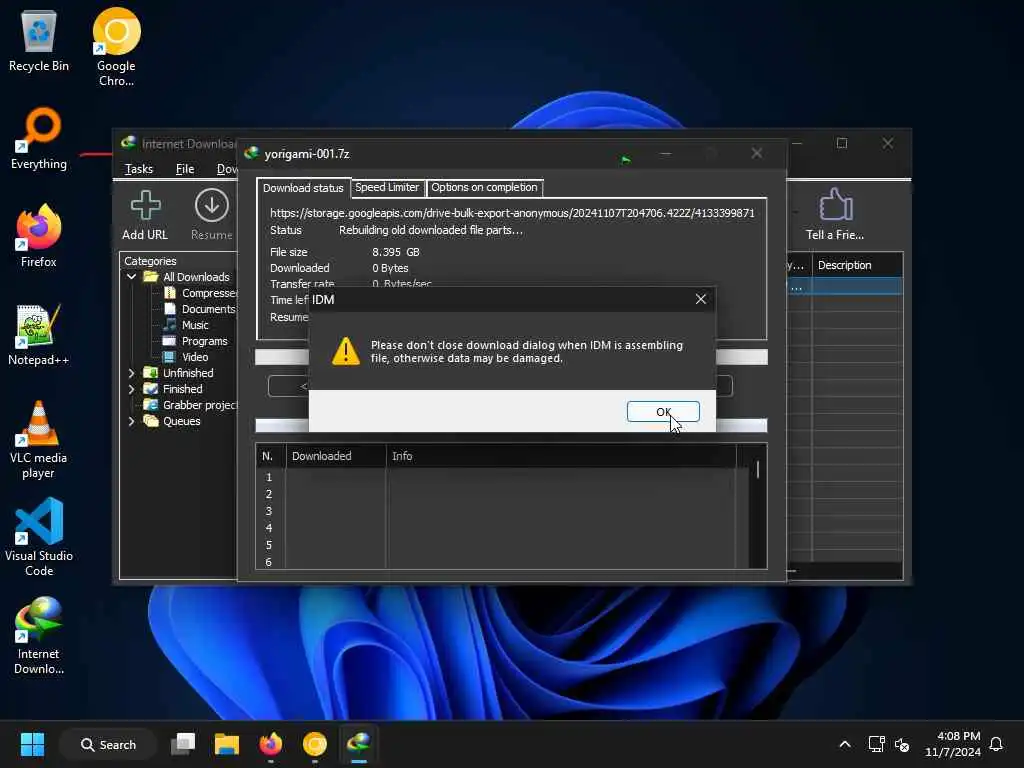
Task: Click the yellow warning triangle icon
Action: pyautogui.click(x=345, y=351)
